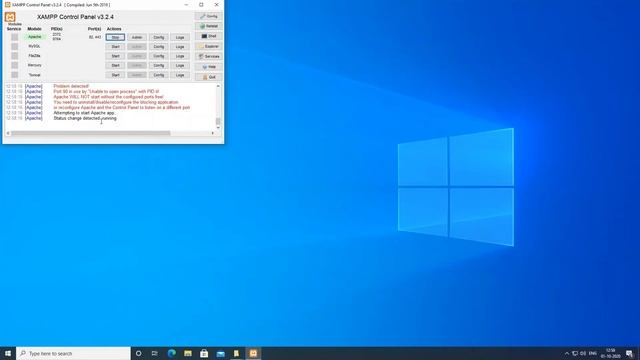The height and width of the screenshot is (360, 640).
Task: Toggle FileZilla service install checkbox
Action: coord(14,56)
